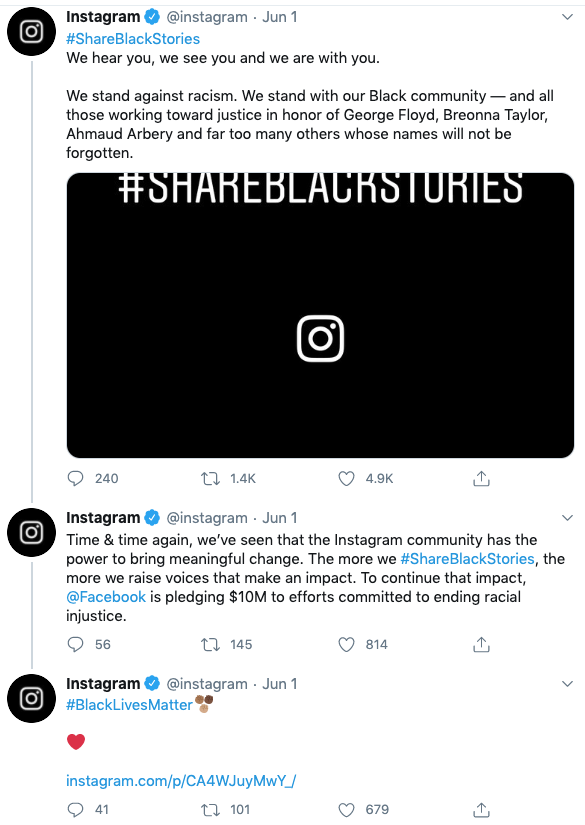Reply to the #ShareBlackStories tweet with 240 replies

click(x=76, y=478)
